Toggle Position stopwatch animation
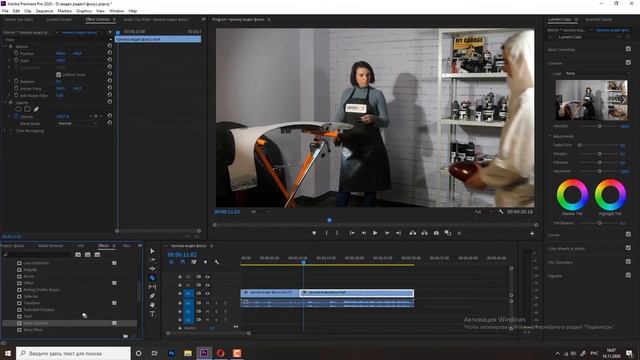This screenshot has width=640, height=360. pos(16,53)
